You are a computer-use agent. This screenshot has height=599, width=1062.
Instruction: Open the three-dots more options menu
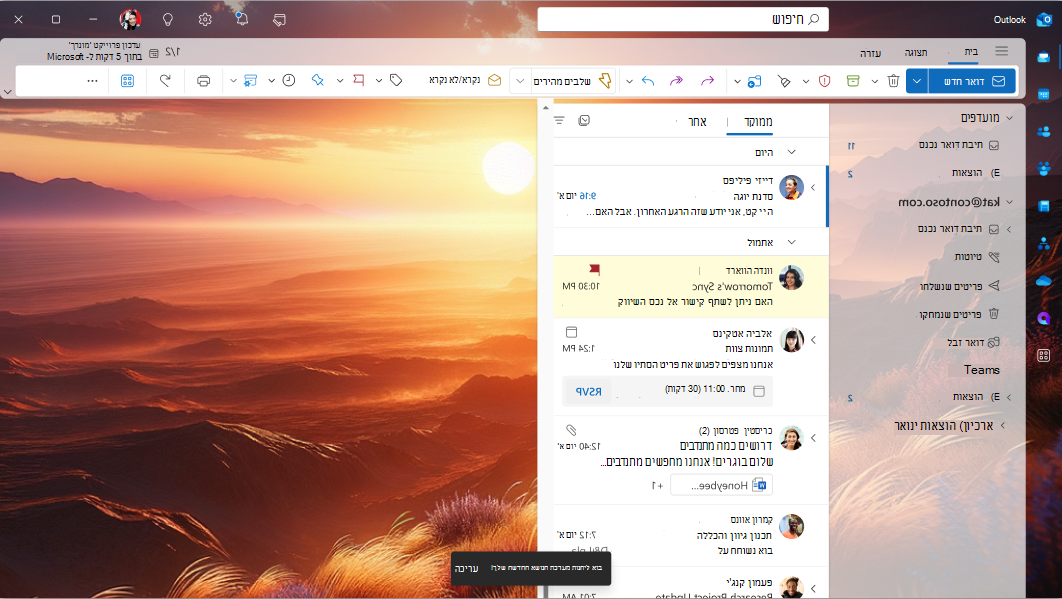(92, 81)
